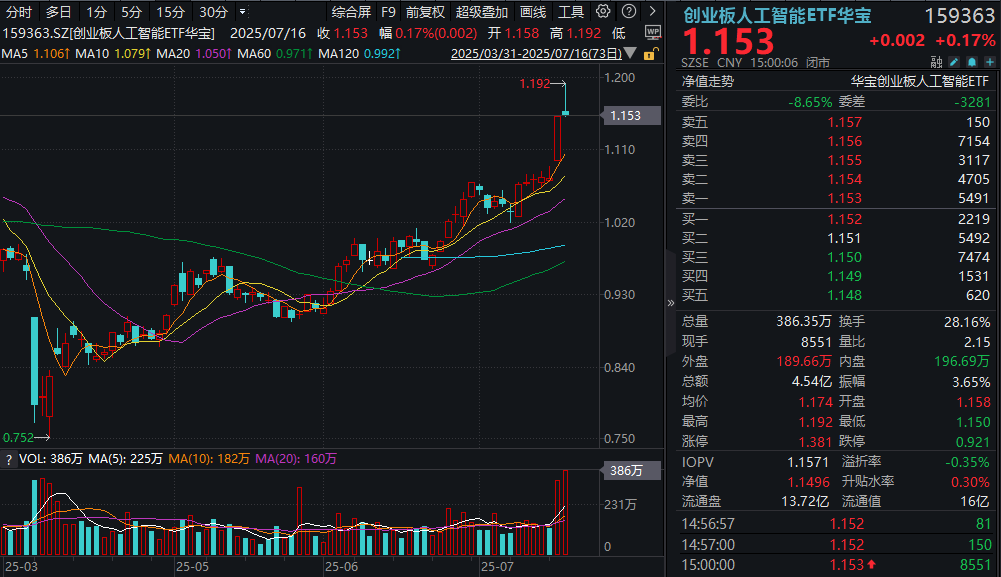
Task: Set a price alert with bell icon
Action: pyautogui.click(x=972, y=62)
